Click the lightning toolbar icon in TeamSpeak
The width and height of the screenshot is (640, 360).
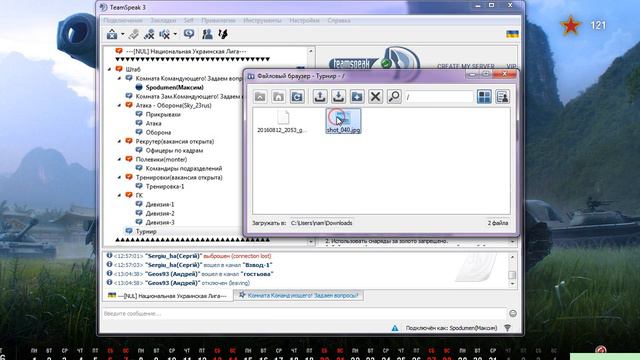(x=223, y=34)
